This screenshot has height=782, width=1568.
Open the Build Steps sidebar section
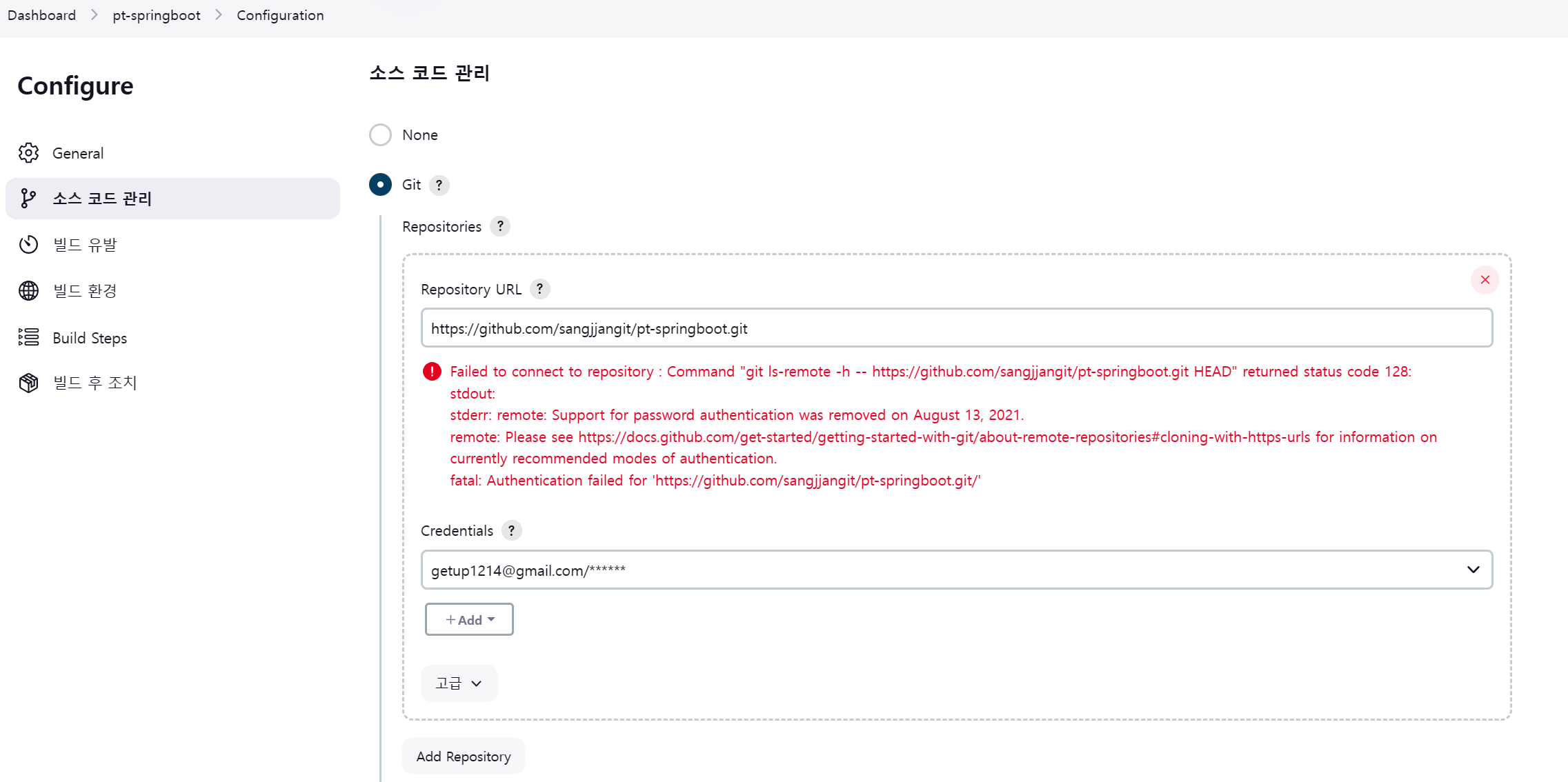coord(90,338)
